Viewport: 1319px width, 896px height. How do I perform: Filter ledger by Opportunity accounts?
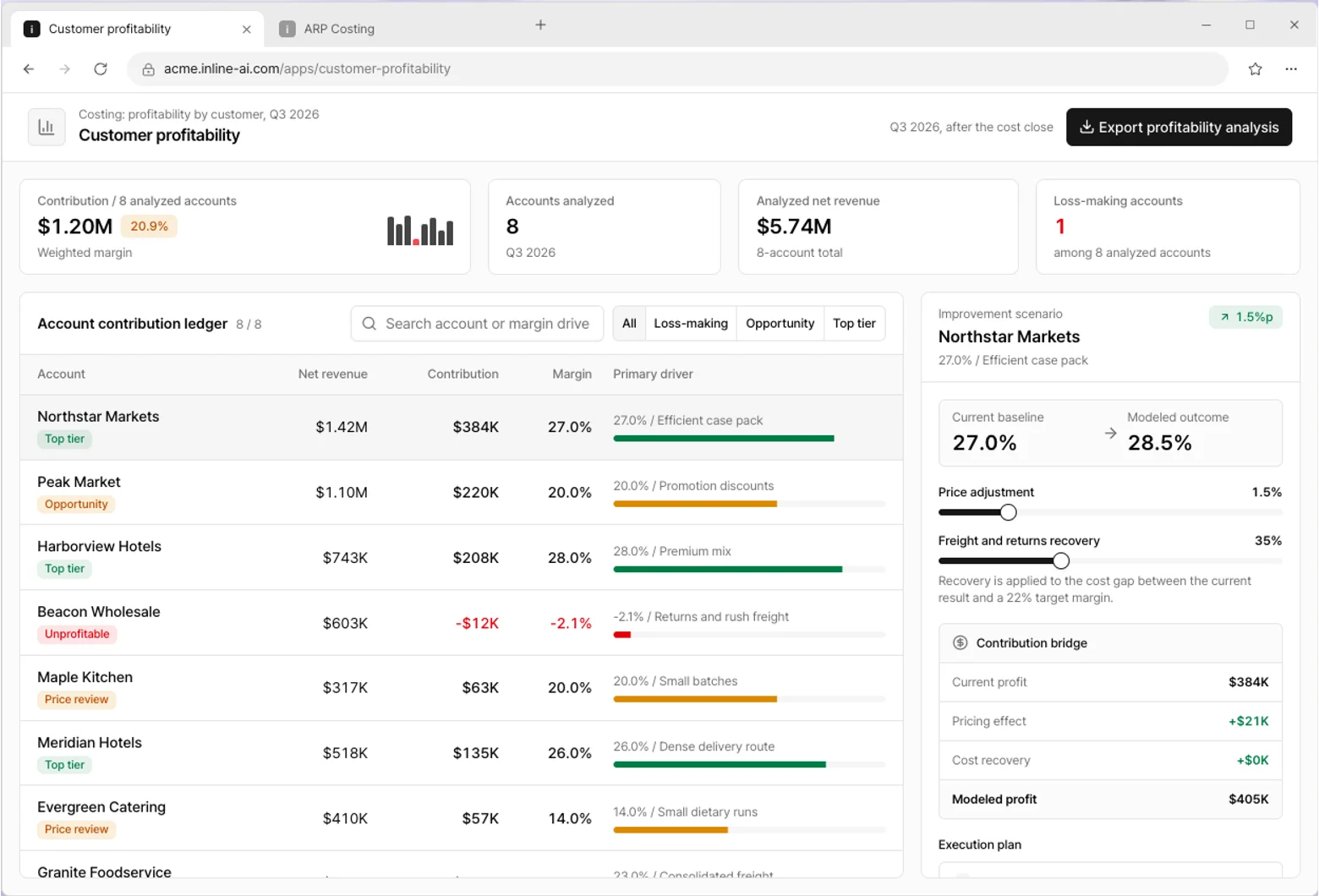tap(780, 324)
